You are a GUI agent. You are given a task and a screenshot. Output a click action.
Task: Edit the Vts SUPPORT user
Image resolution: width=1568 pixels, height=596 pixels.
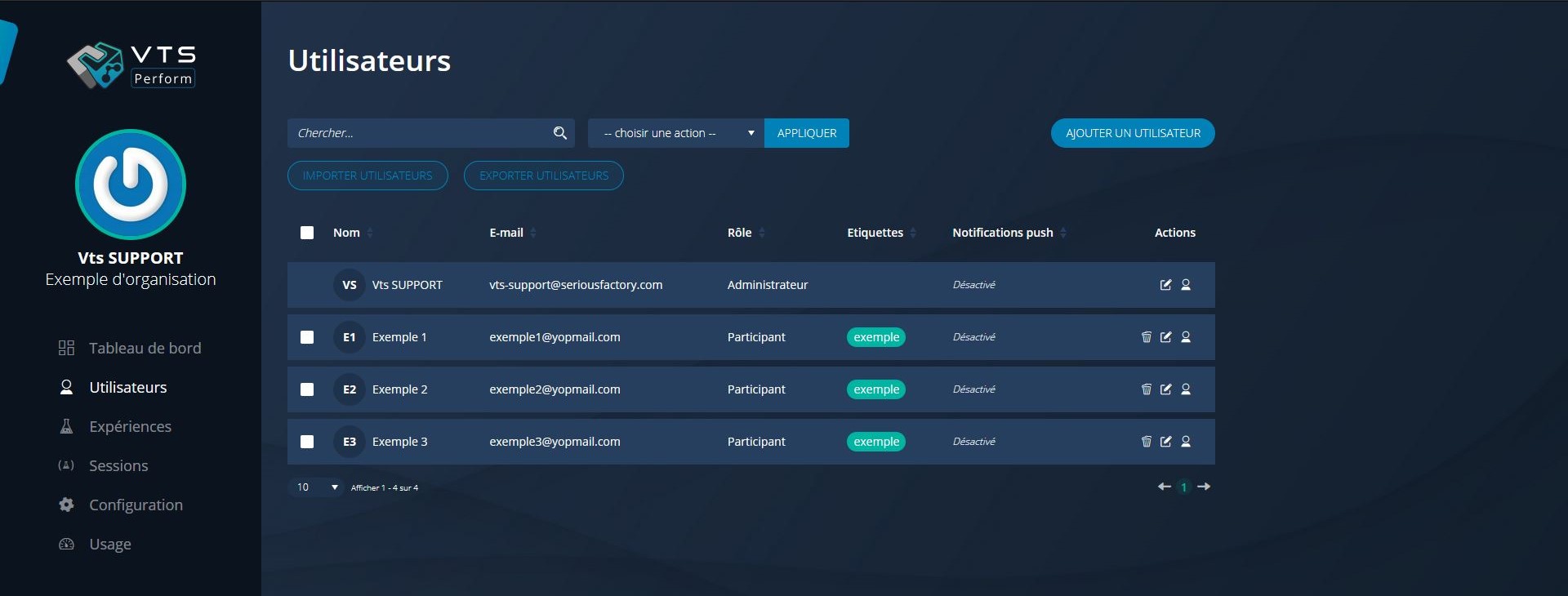tap(1165, 285)
